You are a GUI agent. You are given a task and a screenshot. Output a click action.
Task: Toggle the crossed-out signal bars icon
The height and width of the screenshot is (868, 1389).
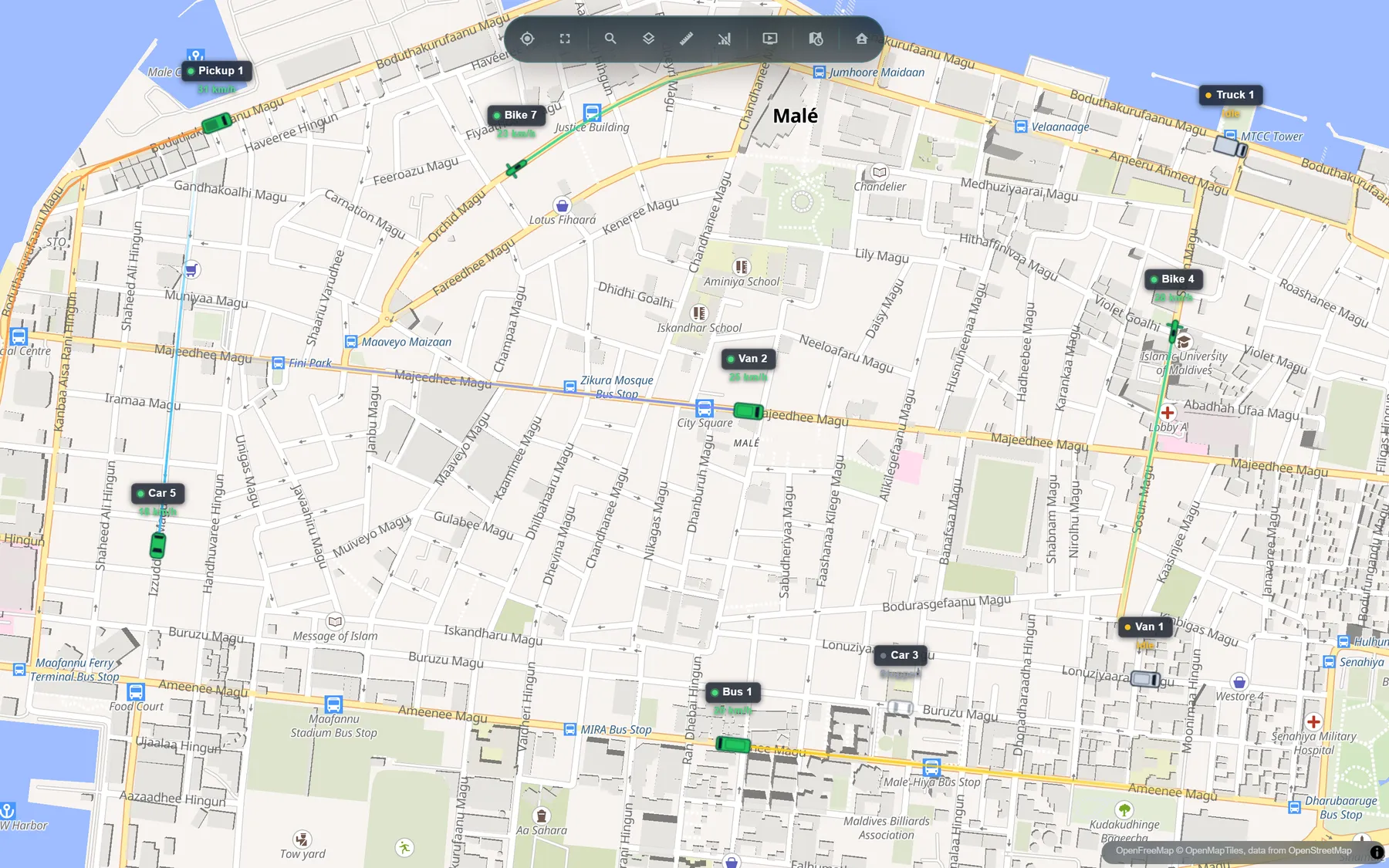tap(724, 39)
